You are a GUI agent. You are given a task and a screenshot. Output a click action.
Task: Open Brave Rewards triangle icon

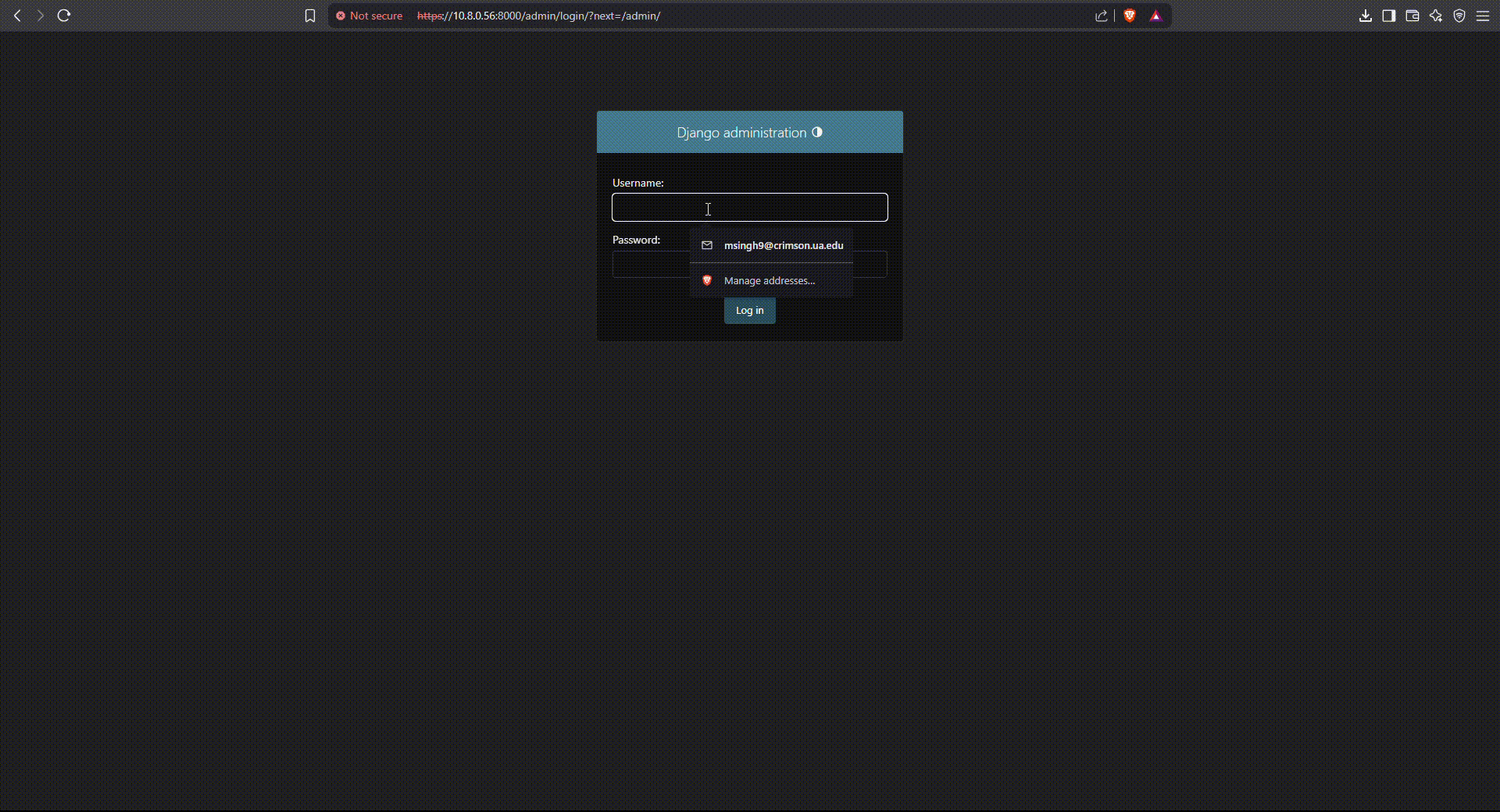pos(1156,16)
